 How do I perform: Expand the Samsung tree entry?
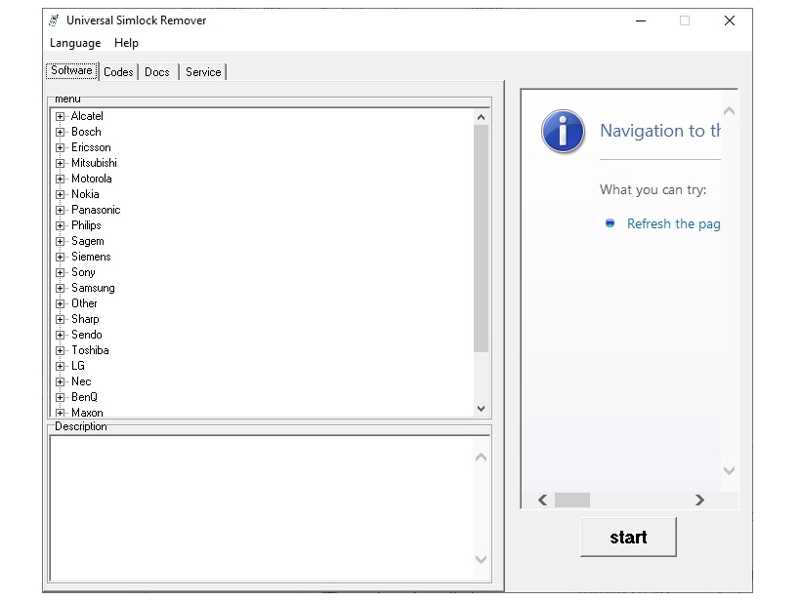point(61,288)
